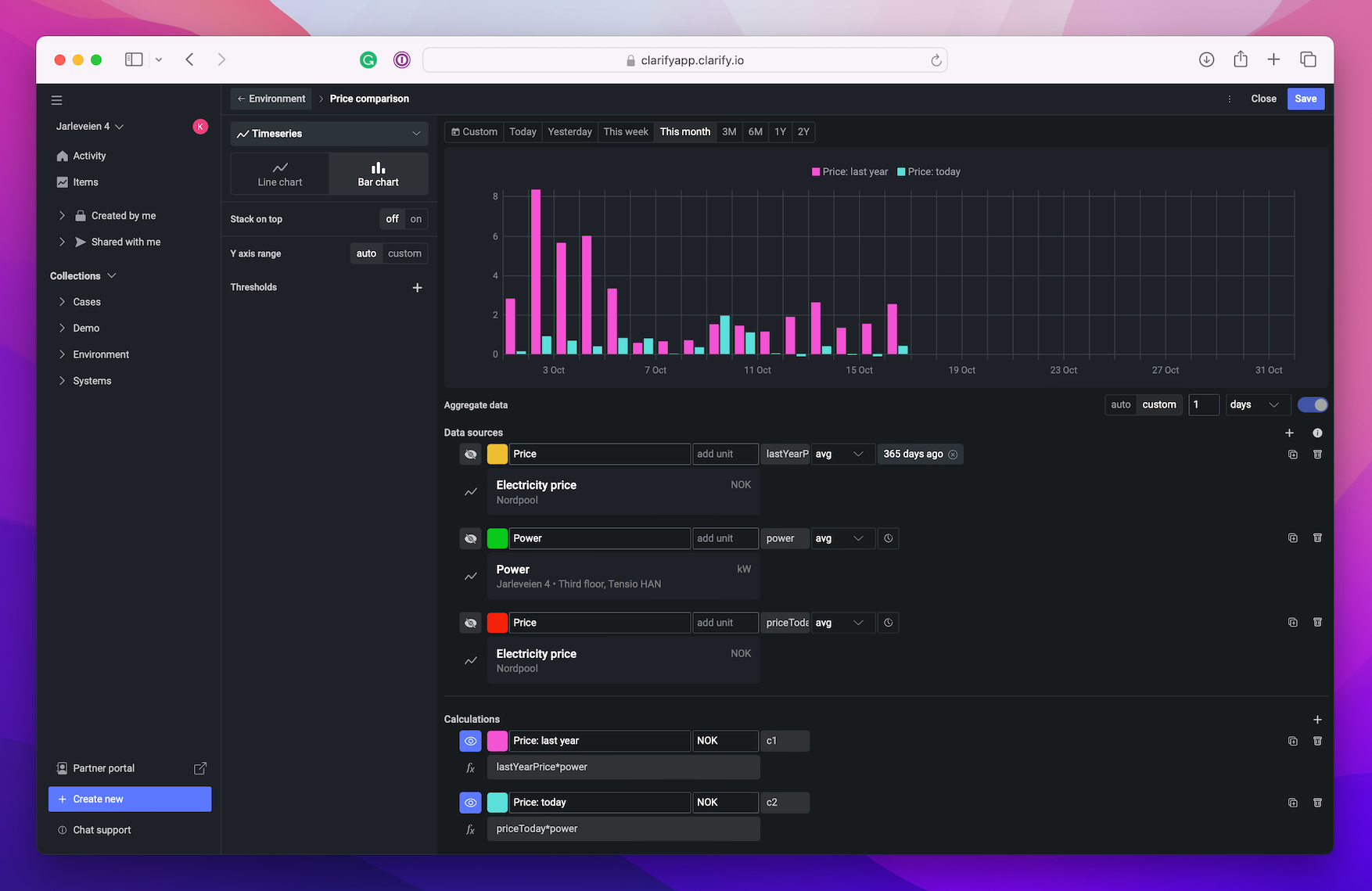Image resolution: width=1372 pixels, height=891 pixels.
Task: Expand the Jarleveien 4 organization dropdown
Action: [x=90, y=126]
